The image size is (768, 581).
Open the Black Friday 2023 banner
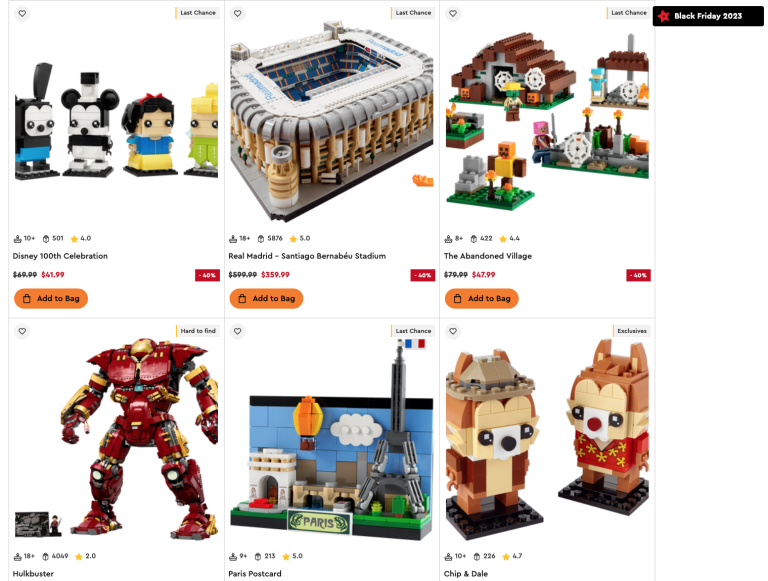(708, 16)
